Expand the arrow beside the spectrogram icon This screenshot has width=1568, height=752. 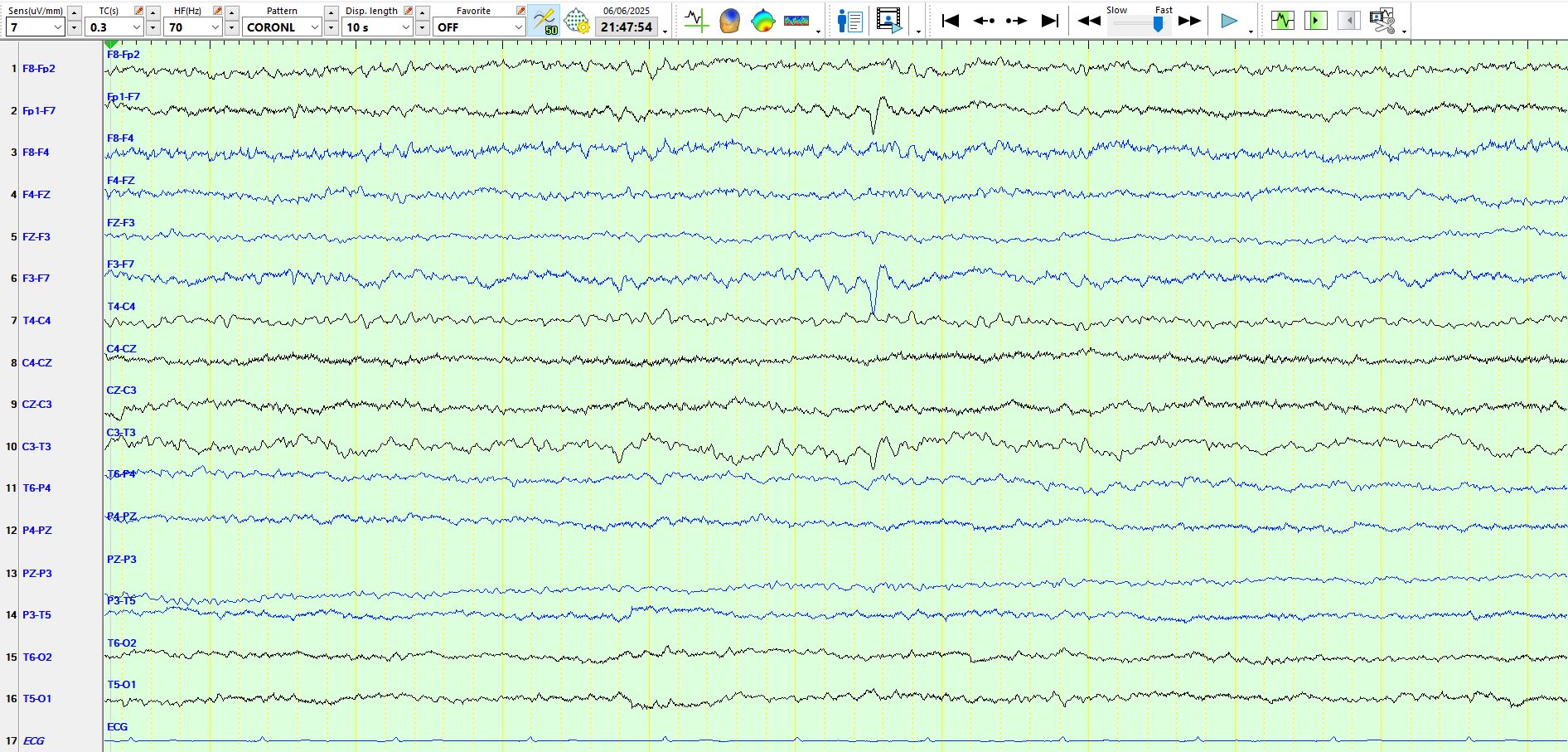tap(818, 32)
